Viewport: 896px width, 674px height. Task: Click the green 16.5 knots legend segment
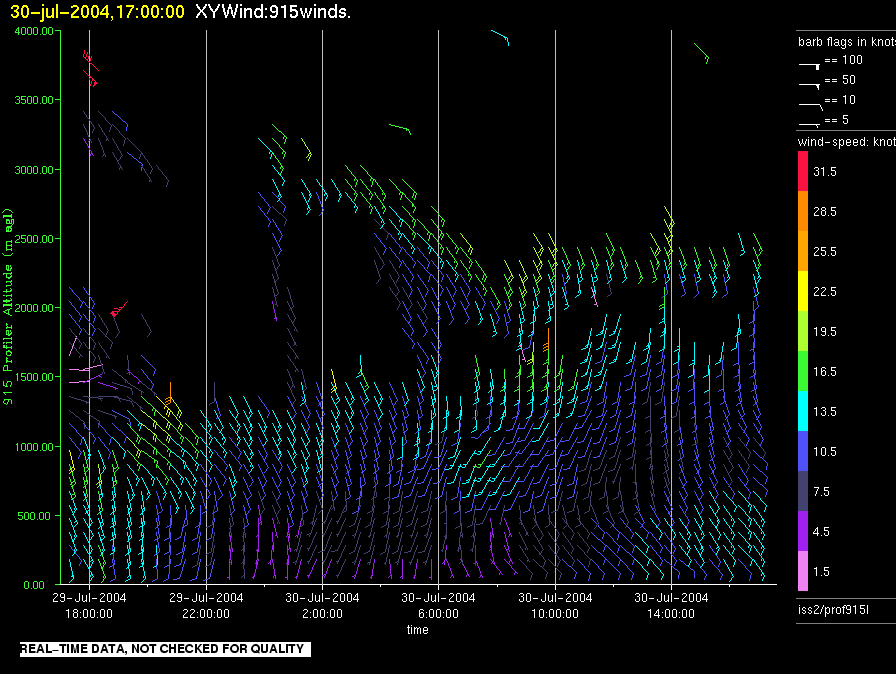pos(803,371)
